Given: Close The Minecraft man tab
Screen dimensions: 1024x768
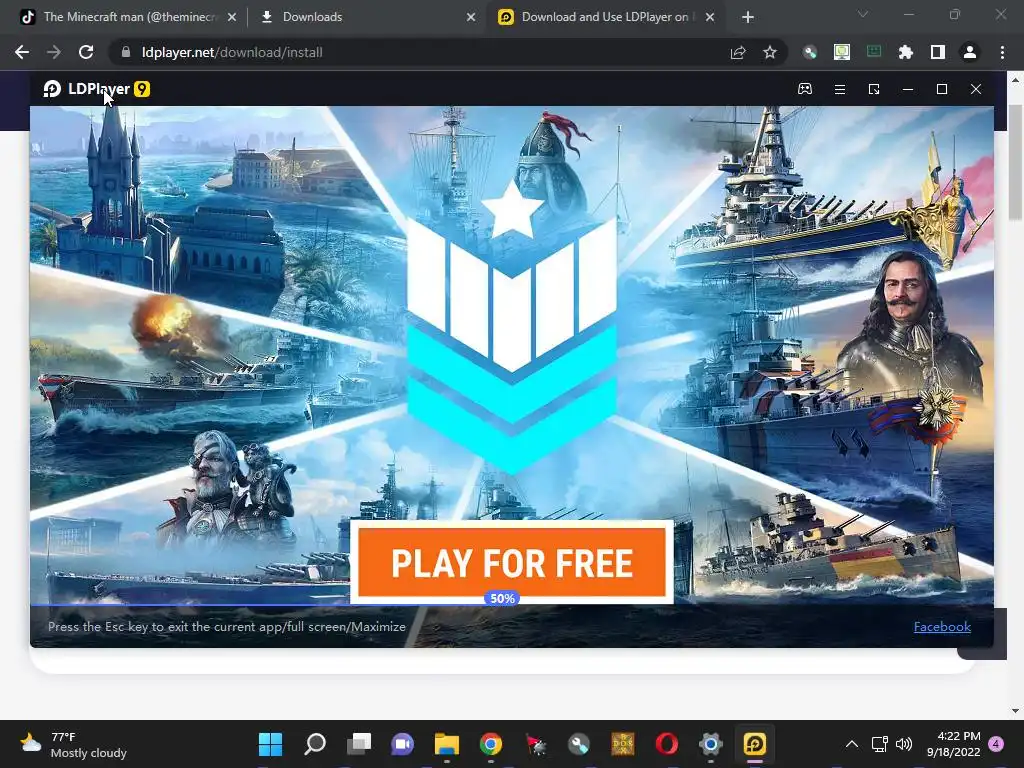Looking at the screenshot, I should point(232,18).
